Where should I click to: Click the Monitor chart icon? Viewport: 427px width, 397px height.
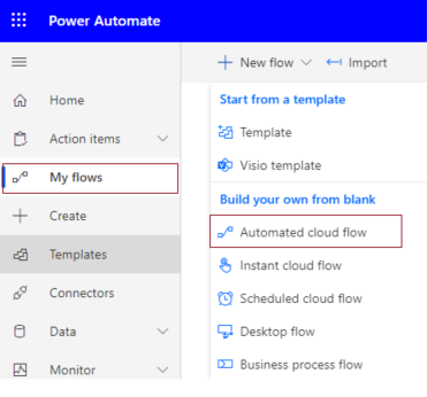(20, 370)
